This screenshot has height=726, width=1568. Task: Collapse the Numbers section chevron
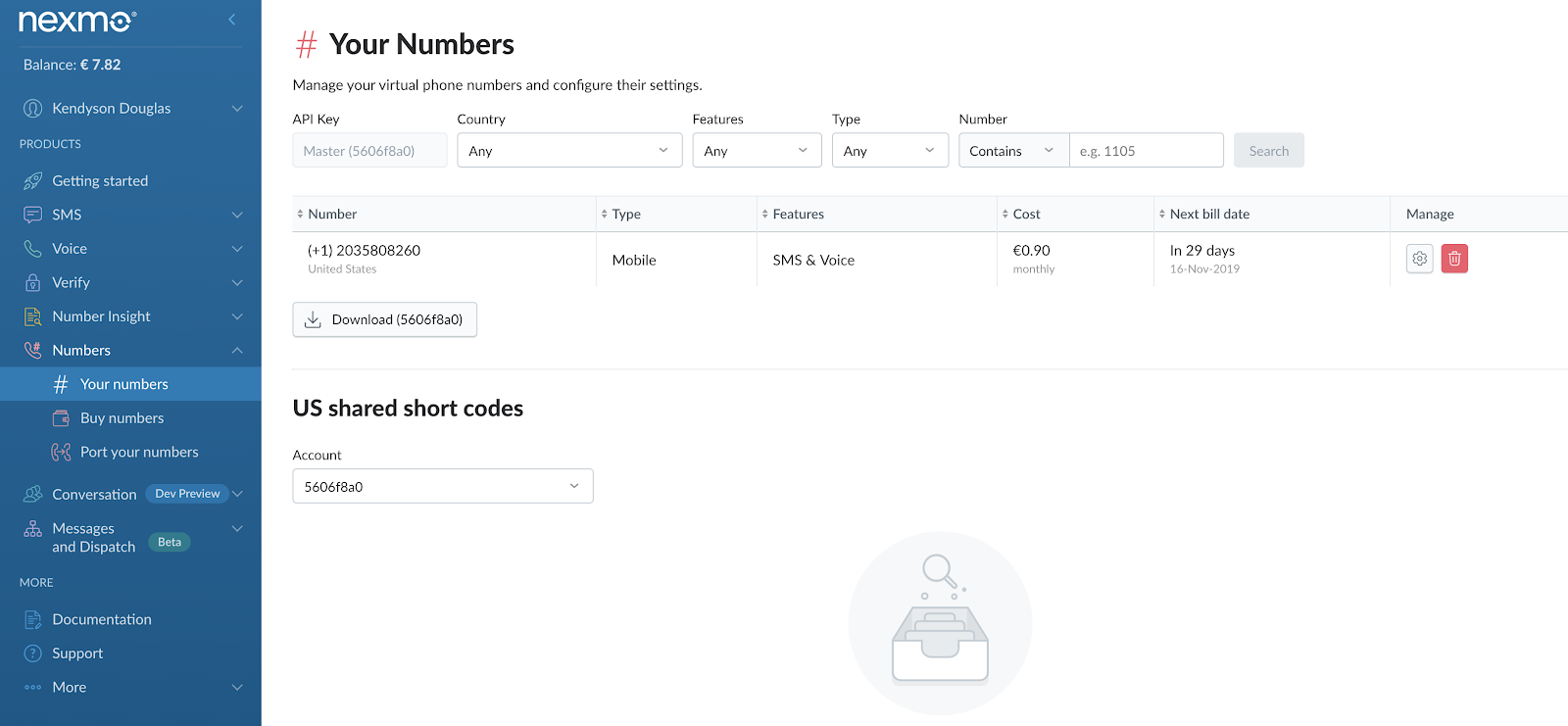[x=237, y=350]
